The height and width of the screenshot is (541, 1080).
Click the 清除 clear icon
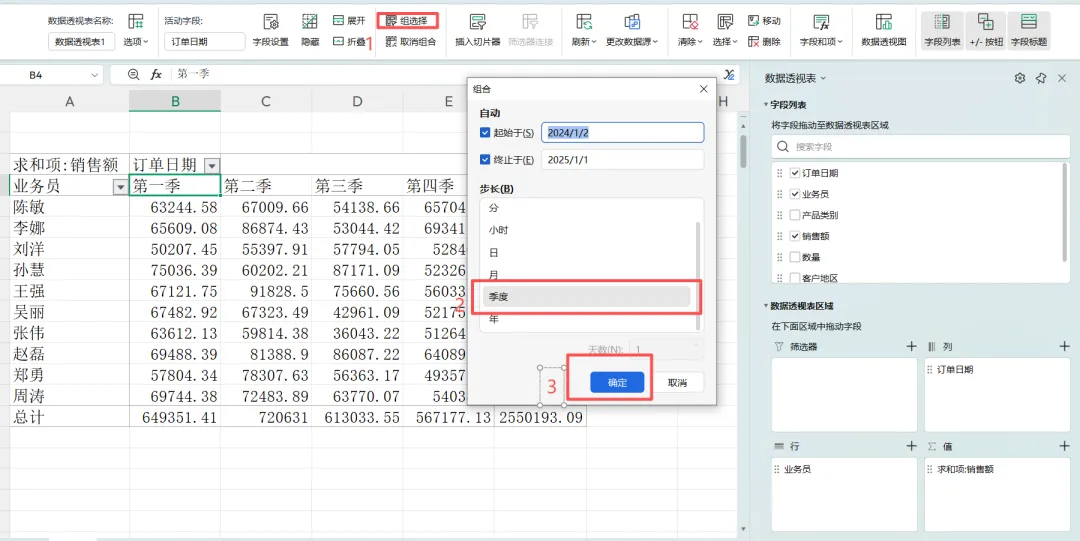point(689,22)
